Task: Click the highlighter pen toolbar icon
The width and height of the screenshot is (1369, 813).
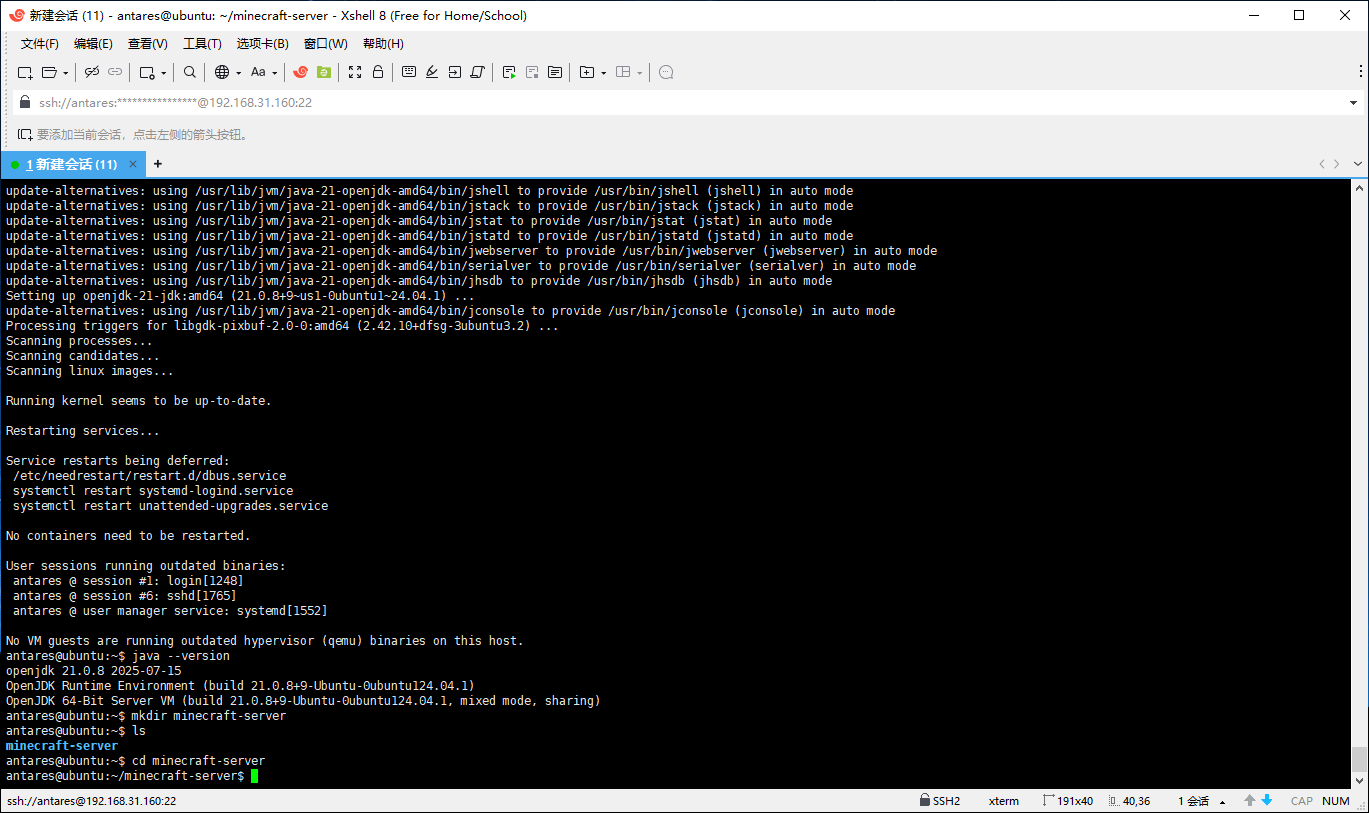Action: (x=432, y=72)
